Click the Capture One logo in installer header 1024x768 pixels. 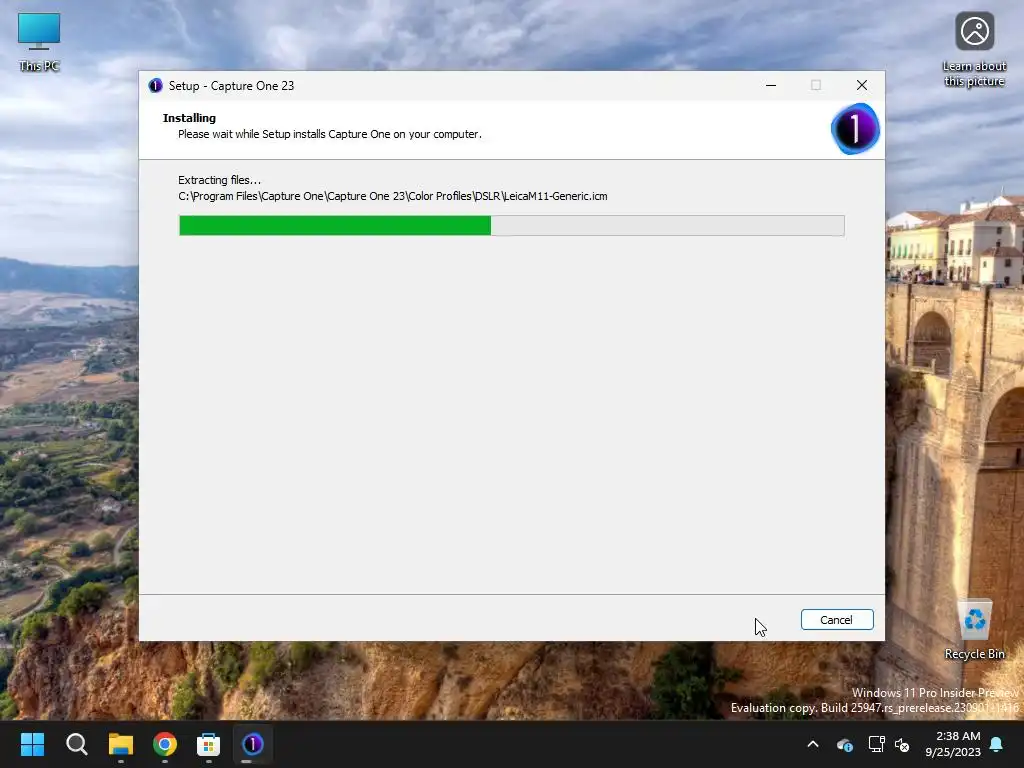pyautogui.click(x=855, y=129)
